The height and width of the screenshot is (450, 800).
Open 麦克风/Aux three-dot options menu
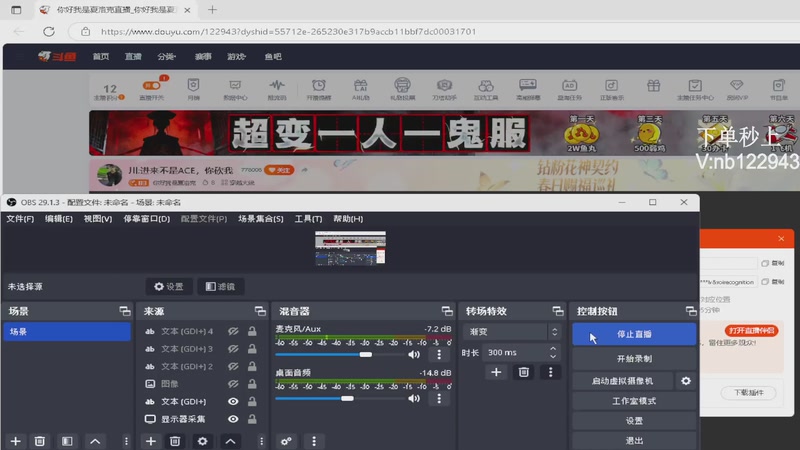pos(439,354)
